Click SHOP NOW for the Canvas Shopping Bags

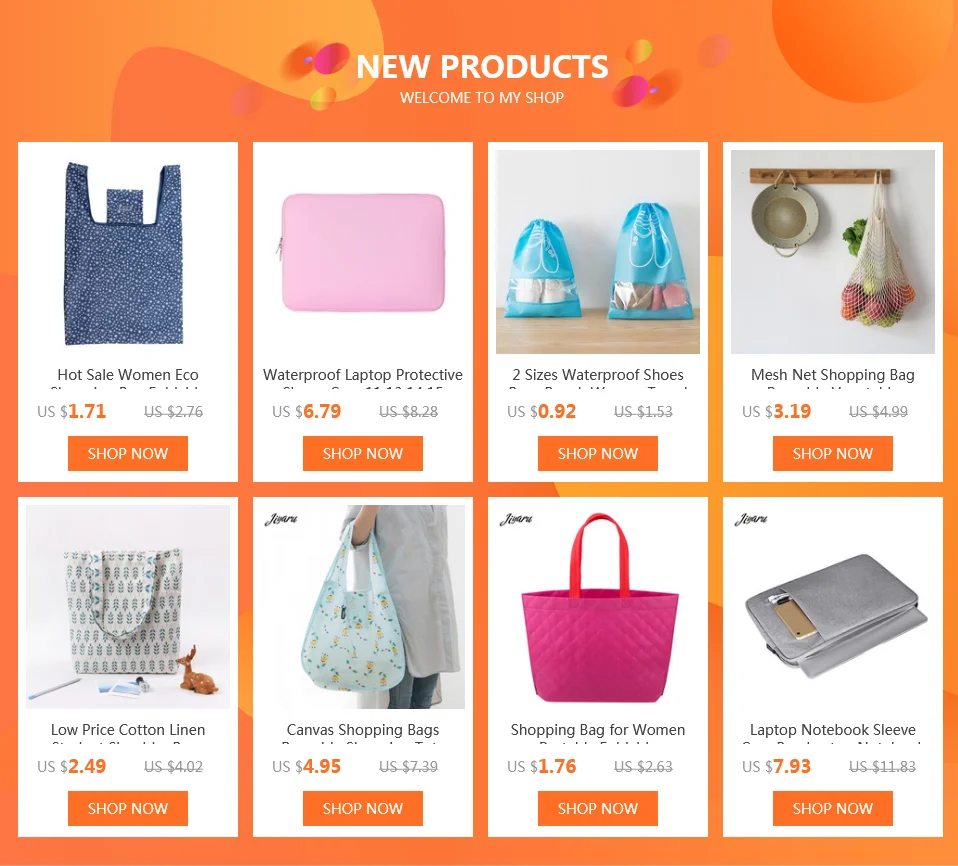point(363,809)
